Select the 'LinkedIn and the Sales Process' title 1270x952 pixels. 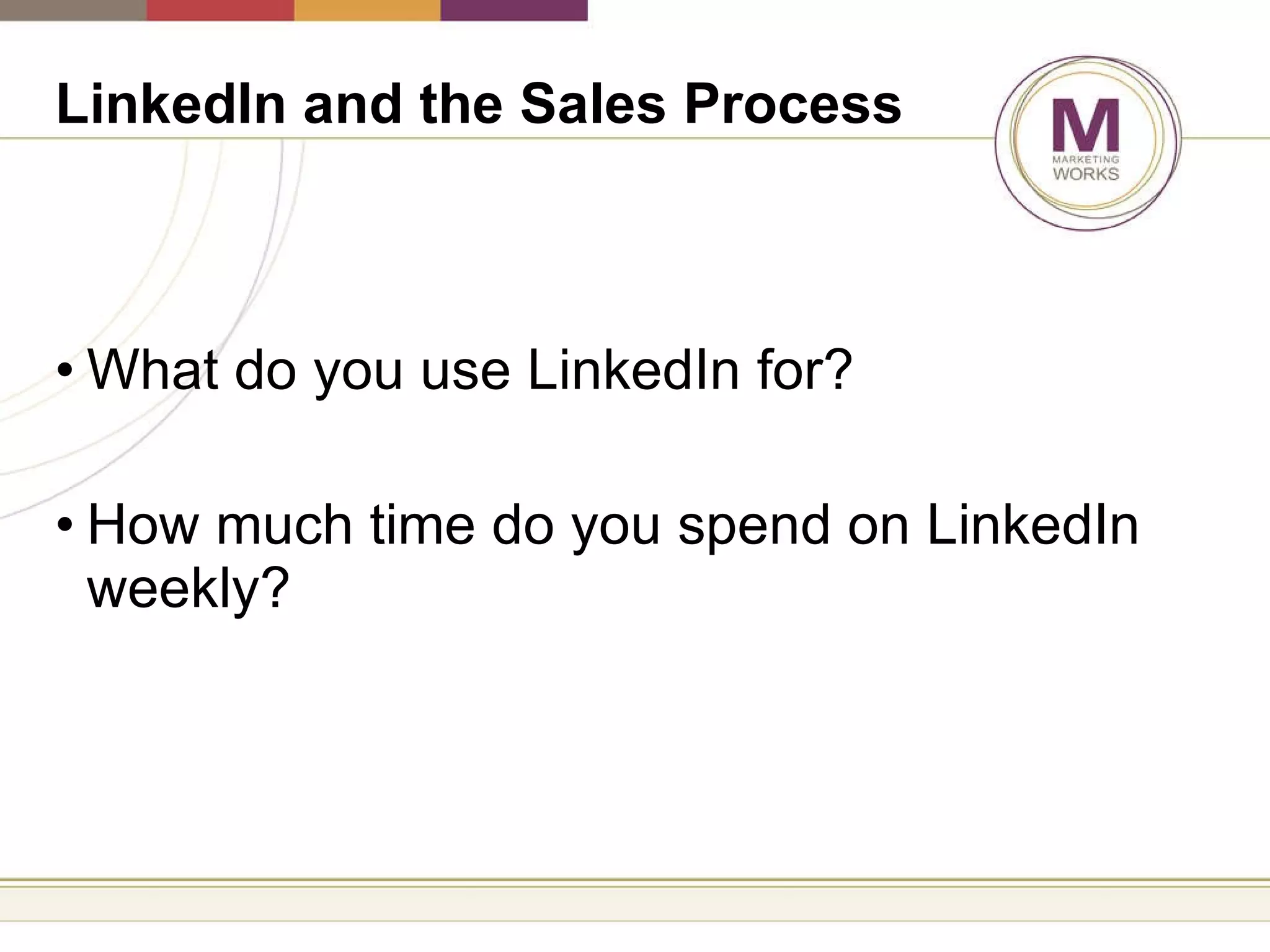click(x=478, y=104)
